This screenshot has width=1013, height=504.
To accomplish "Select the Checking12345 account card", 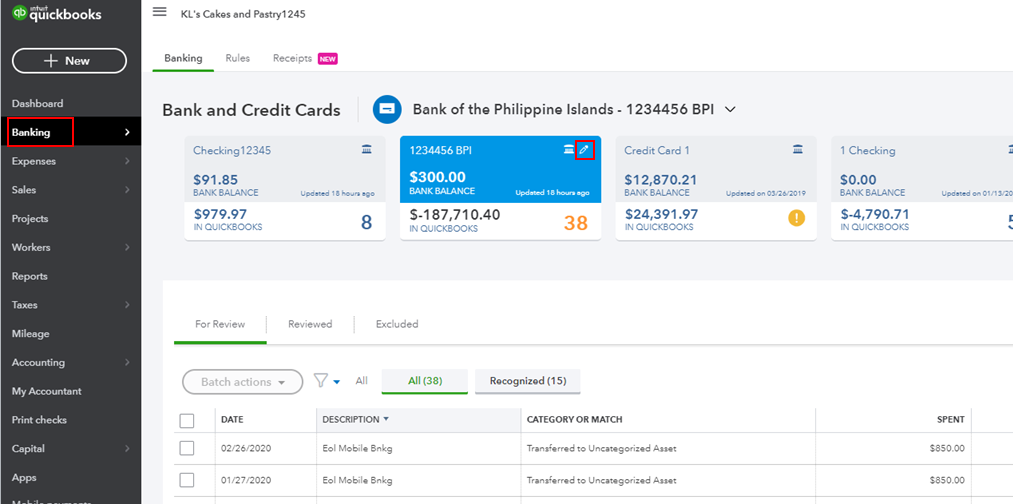I will 285,188.
